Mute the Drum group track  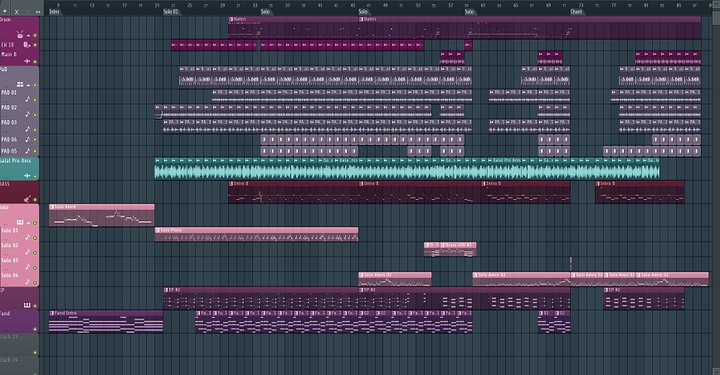[x=35, y=35]
